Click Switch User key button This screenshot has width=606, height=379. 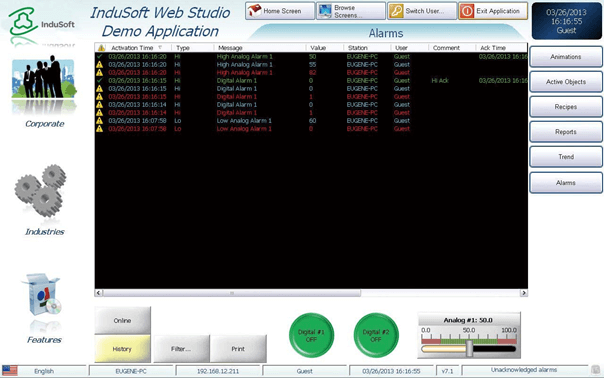(x=422, y=11)
